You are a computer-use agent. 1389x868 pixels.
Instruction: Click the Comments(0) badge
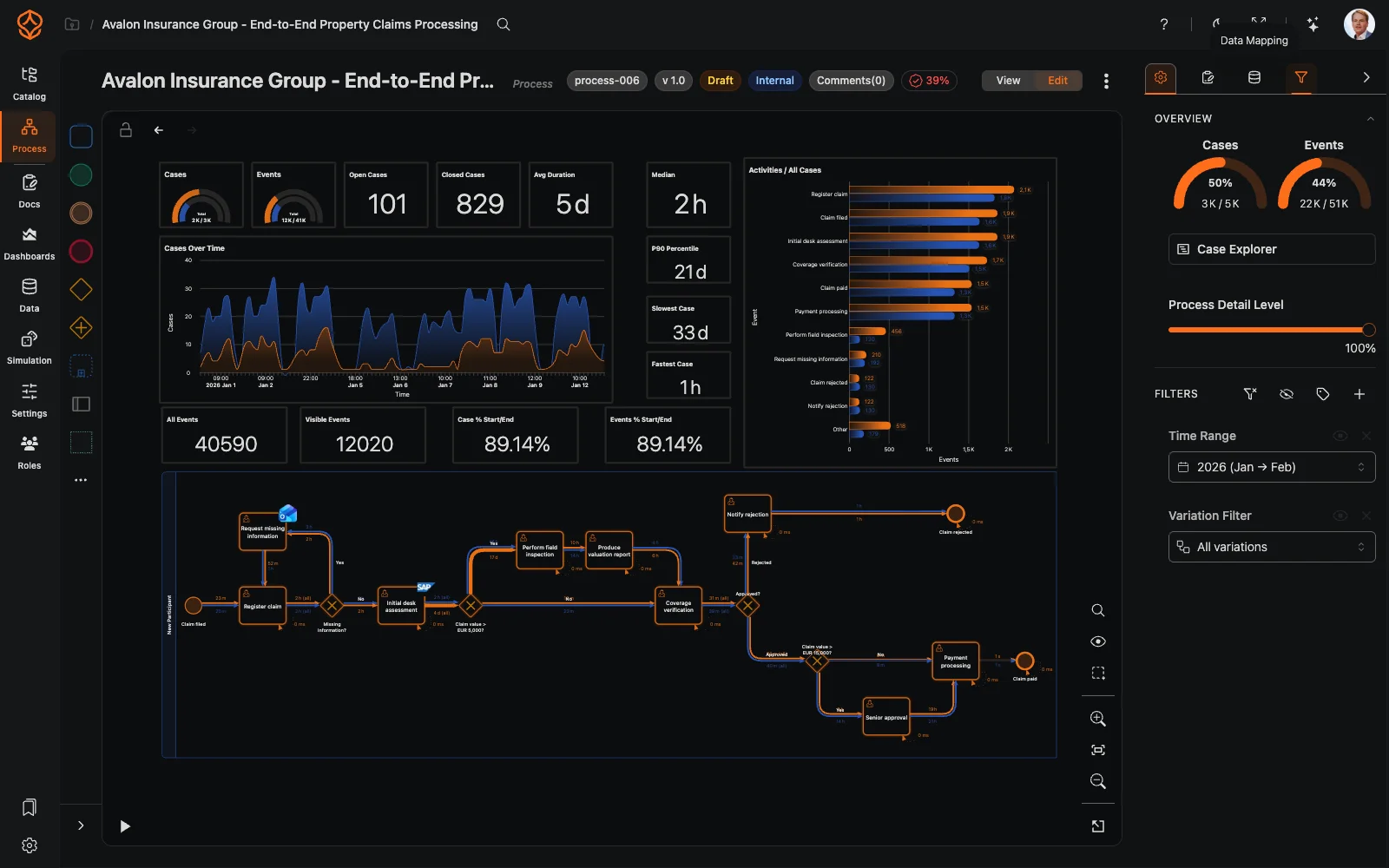[x=851, y=81]
